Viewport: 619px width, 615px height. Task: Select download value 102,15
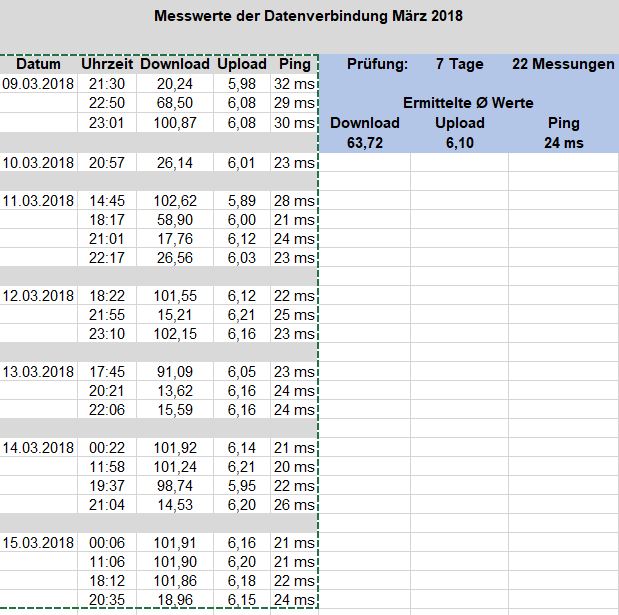point(175,334)
